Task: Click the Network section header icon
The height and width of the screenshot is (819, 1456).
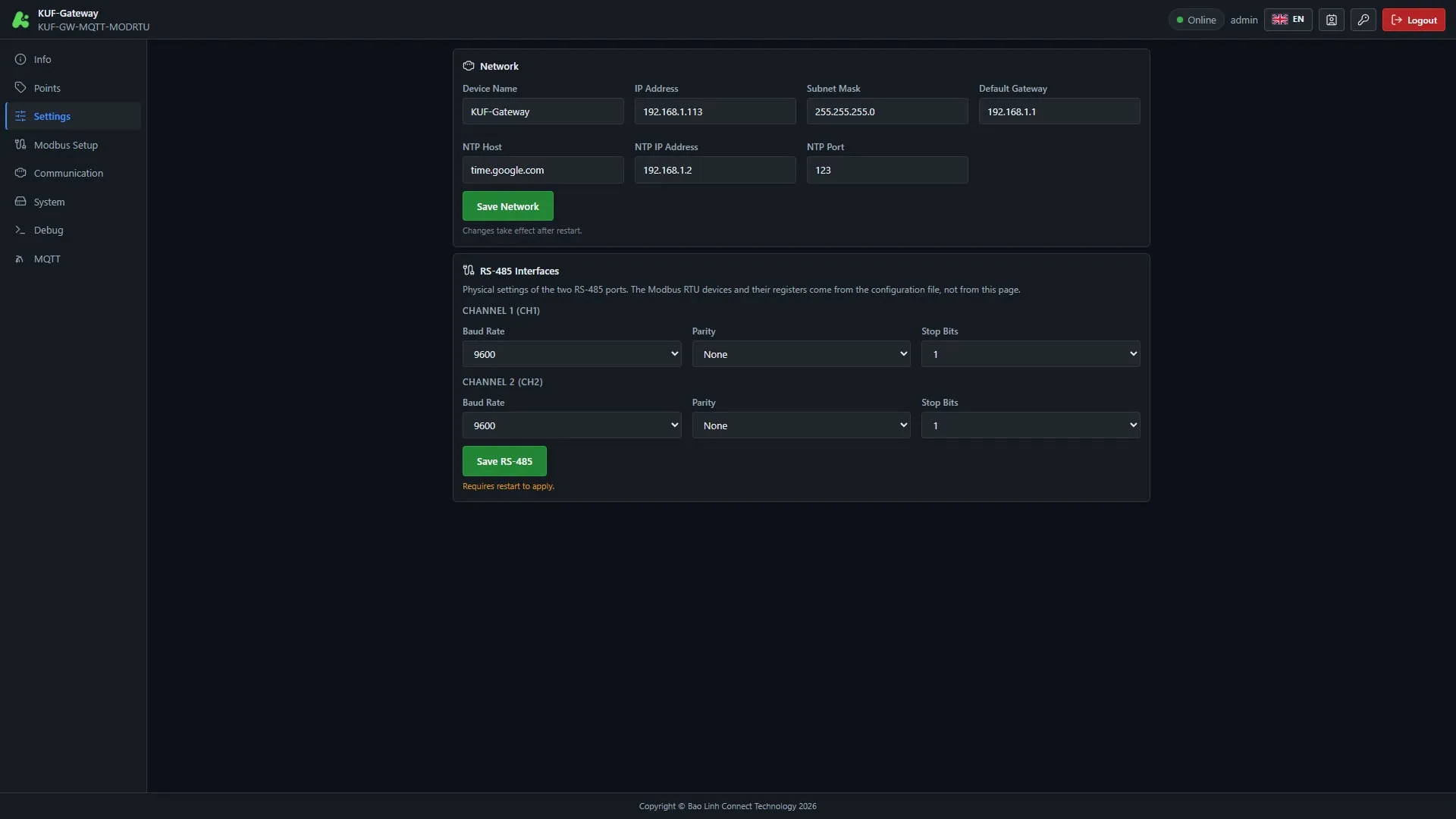Action: [469, 66]
